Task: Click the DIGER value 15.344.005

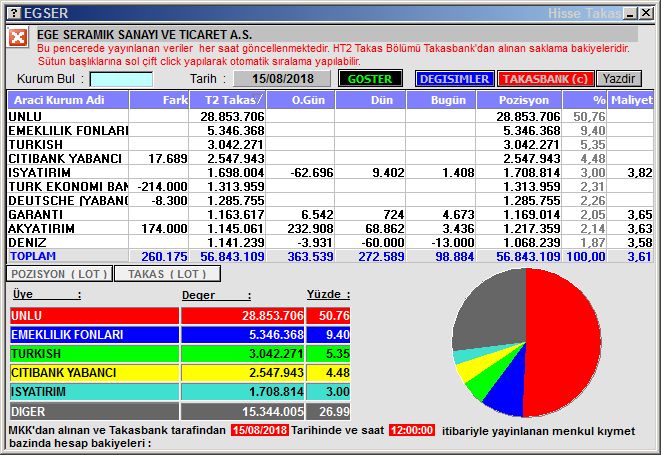Action: (x=273, y=411)
